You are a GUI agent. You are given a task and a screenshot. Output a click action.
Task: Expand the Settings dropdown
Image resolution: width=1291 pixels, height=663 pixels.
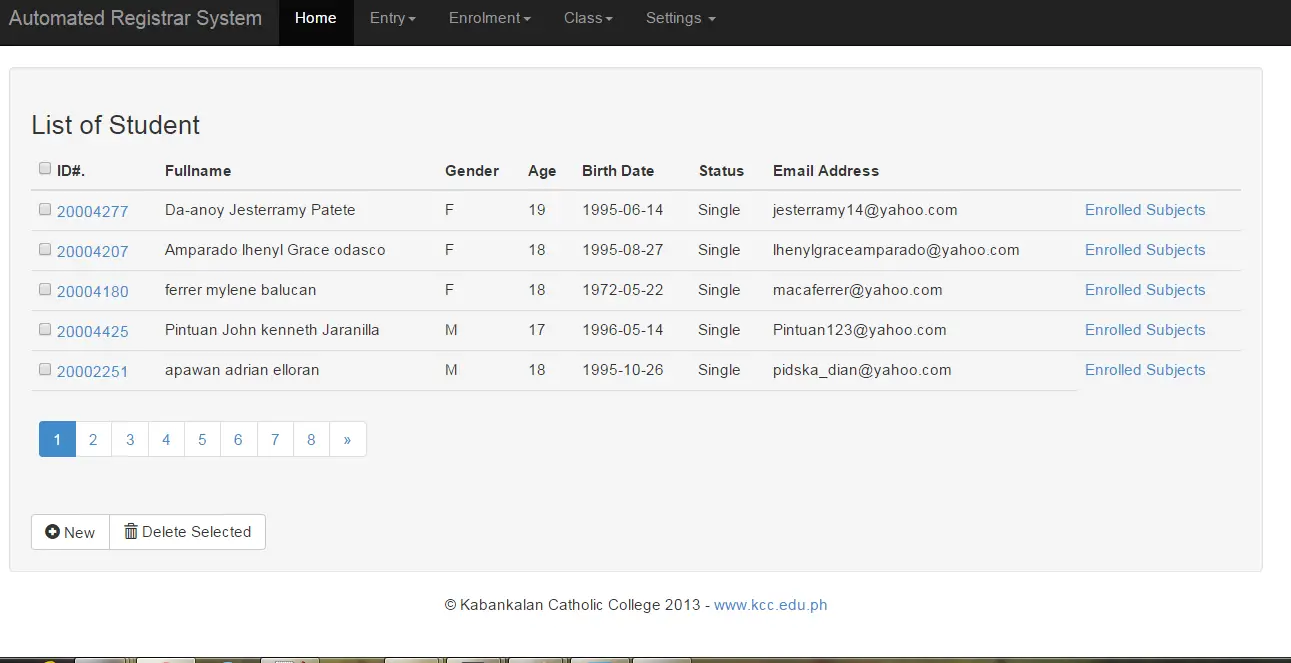coord(679,18)
